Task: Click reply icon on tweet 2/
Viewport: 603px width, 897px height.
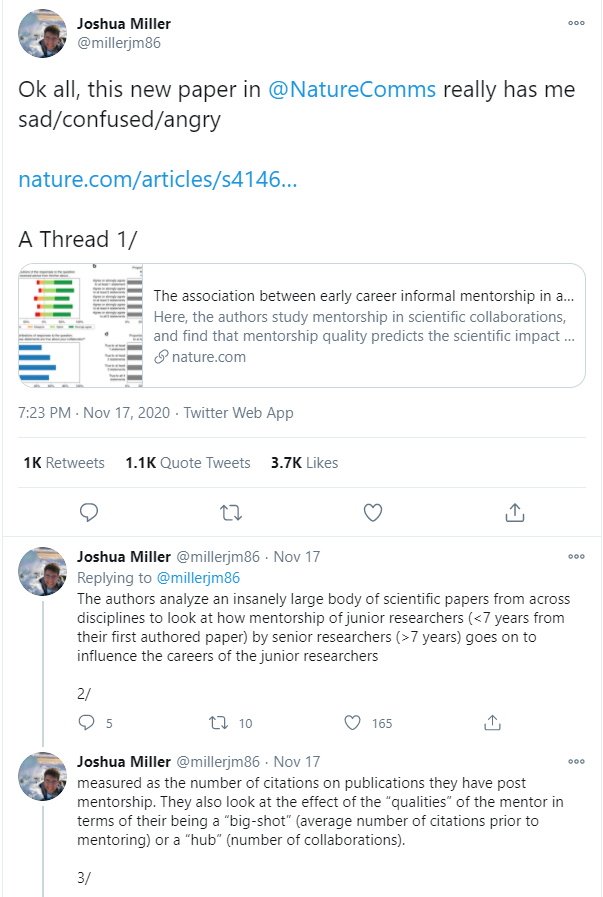Action: (87, 722)
